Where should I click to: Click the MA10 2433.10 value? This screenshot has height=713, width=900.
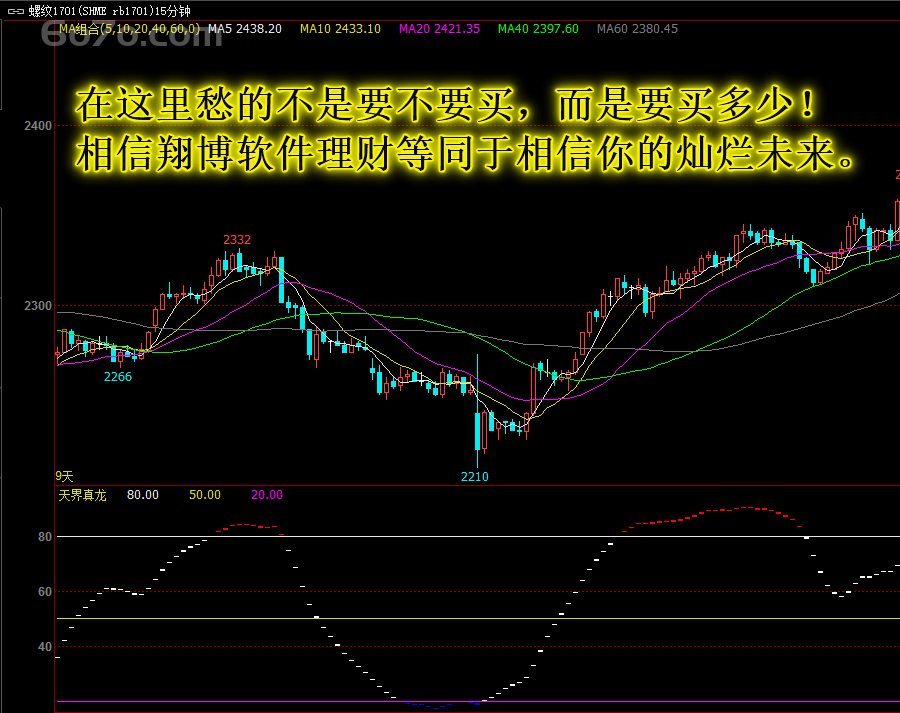pos(340,29)
